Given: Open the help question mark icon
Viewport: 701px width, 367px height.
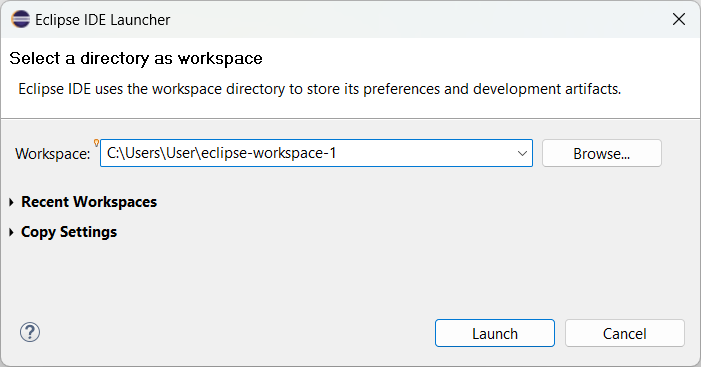Looking at the screenshot, I should click(30, 333).
